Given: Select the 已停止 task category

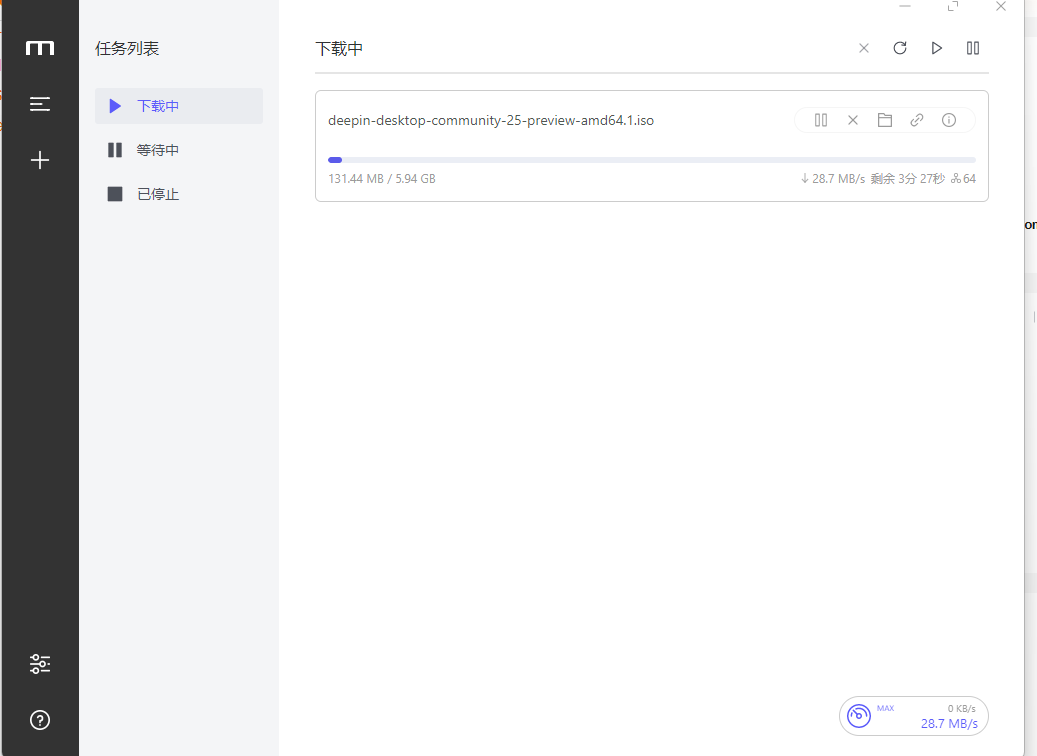Looking at the screenshot, I should tap(179, 194).
